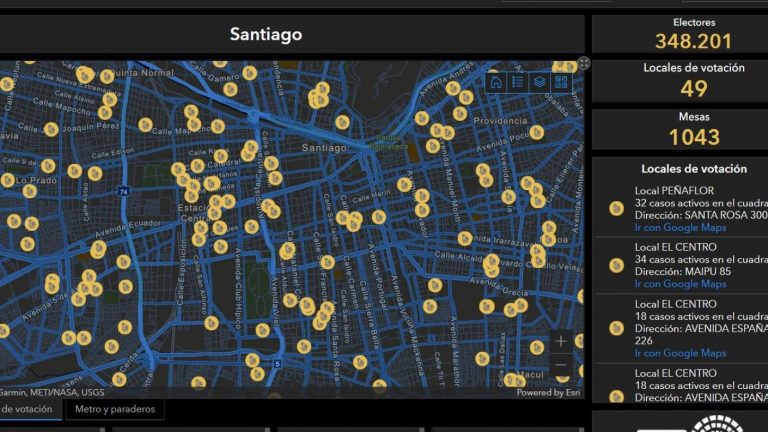The height and width of the screenshot is (432, 768).
Task: Zoom out using the minus button
Action: pos(561,366)
